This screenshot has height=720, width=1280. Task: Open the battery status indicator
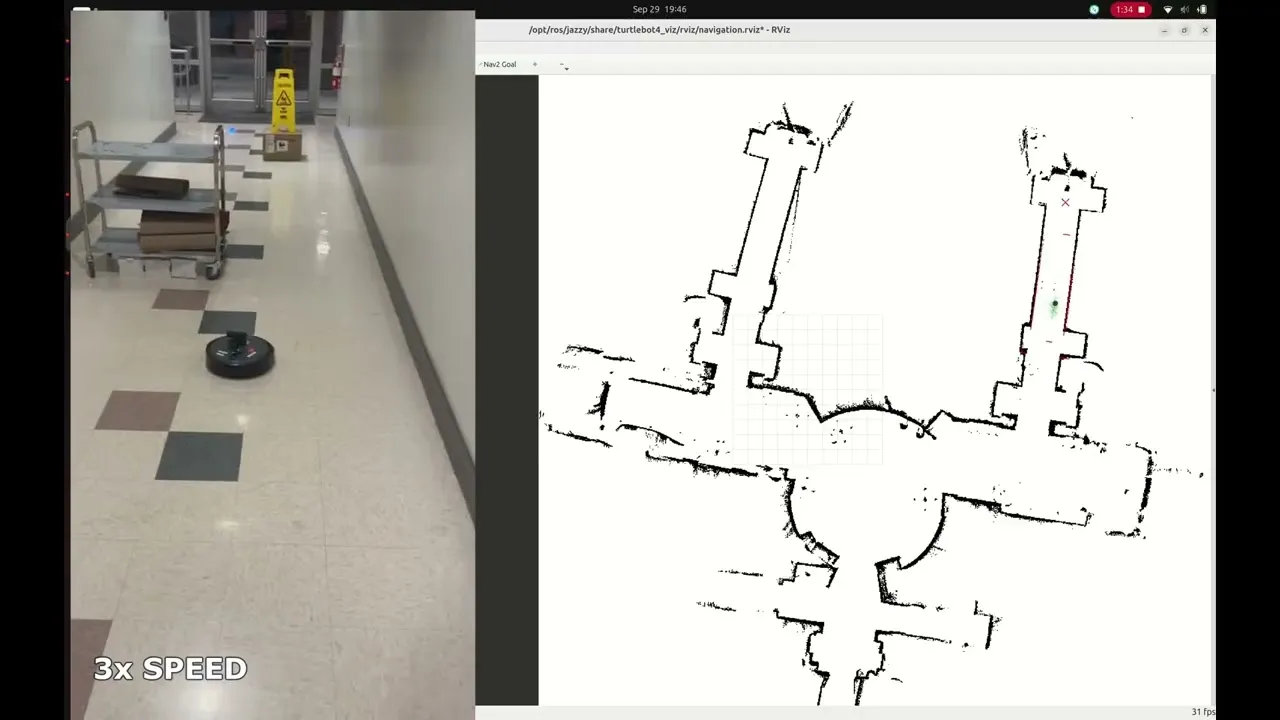tap(1202, 9)
